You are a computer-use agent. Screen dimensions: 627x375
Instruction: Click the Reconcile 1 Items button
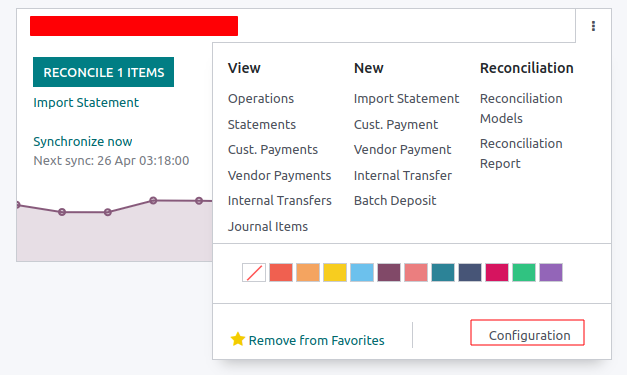click(104, 72)
